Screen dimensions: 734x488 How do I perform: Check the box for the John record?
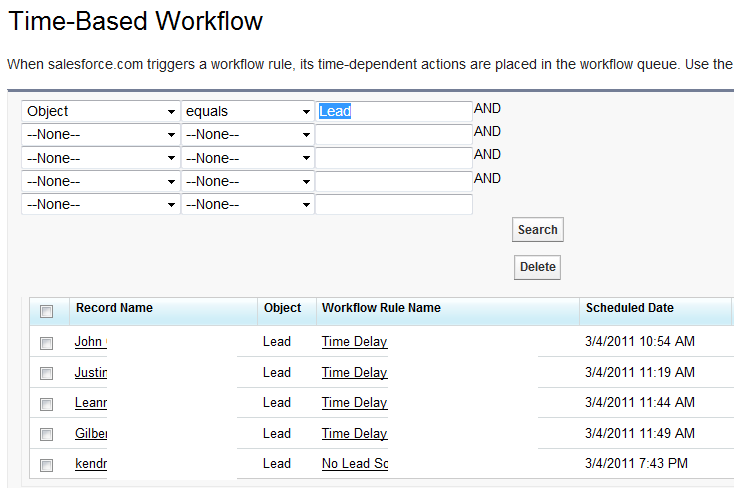(x=46, y=343)
